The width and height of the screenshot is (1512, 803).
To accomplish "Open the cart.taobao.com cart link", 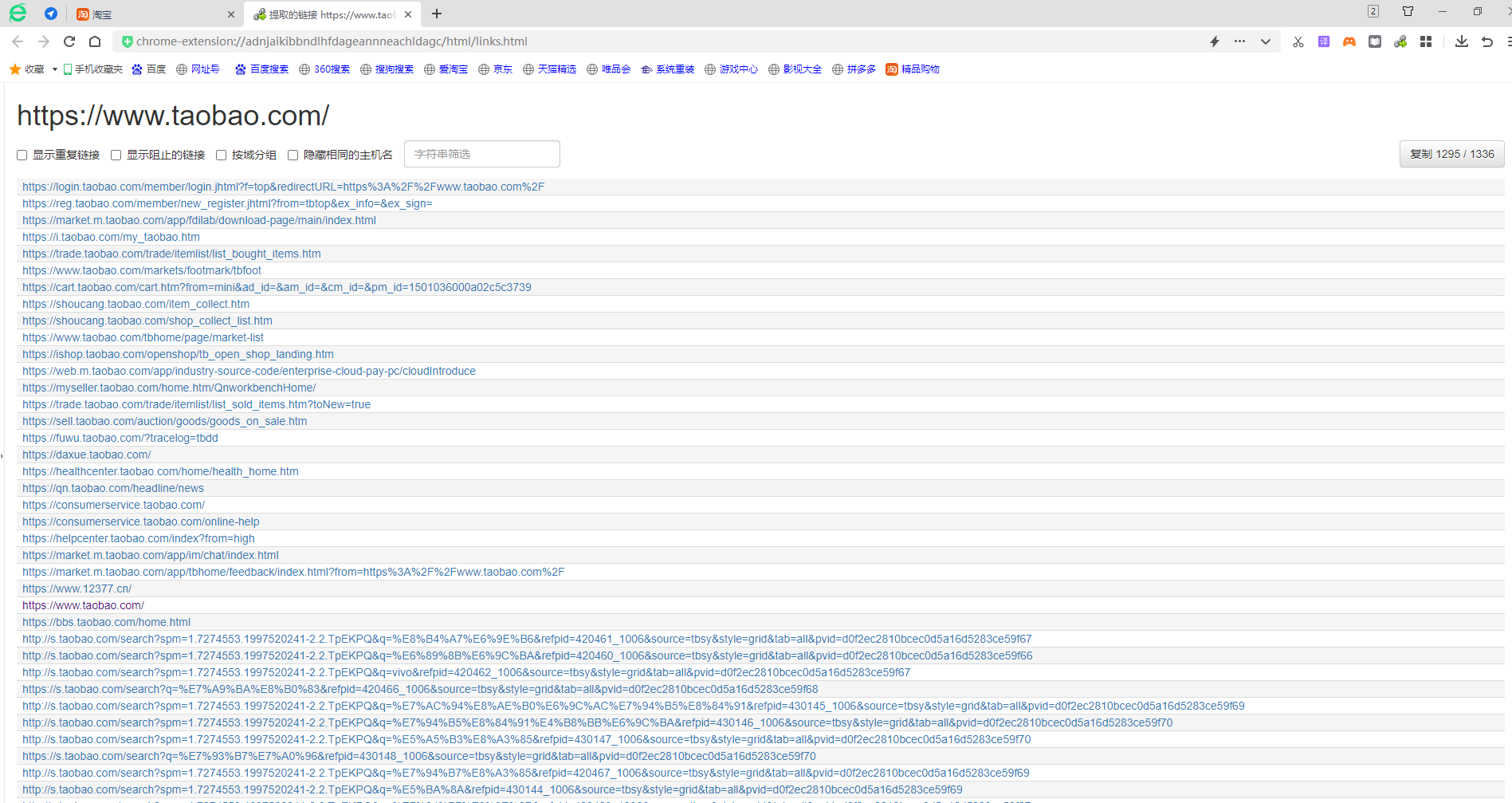I will click(x=277, y=287).
